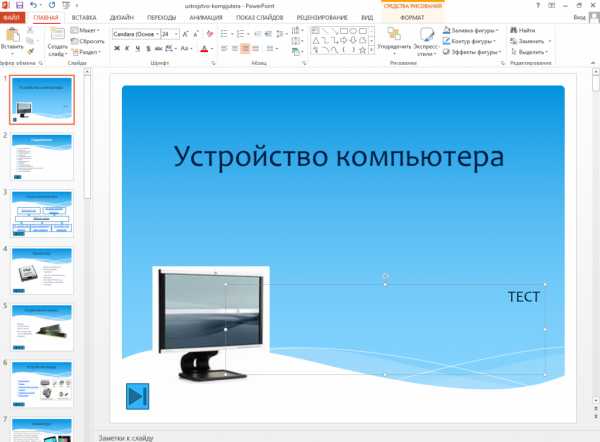Save the presentation with floppy disk icon
Image resolution: width=600 pixels, height=442 pixels.
[x=20, y=5]
